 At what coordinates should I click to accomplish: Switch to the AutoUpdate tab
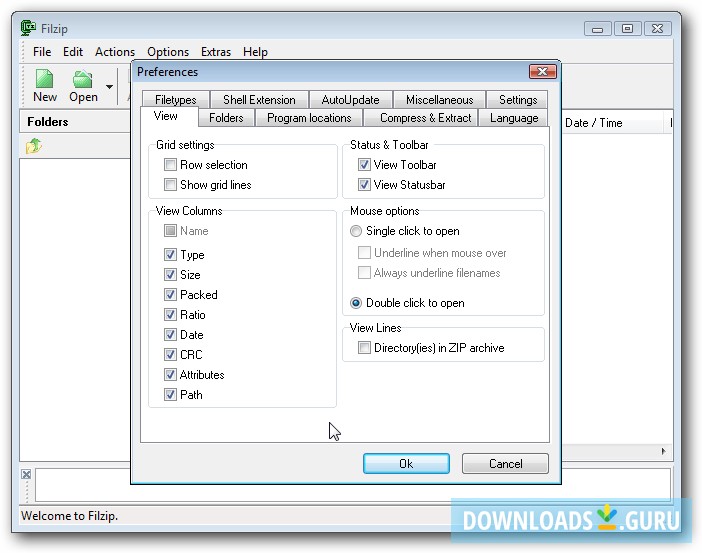[x=350, y=99]
